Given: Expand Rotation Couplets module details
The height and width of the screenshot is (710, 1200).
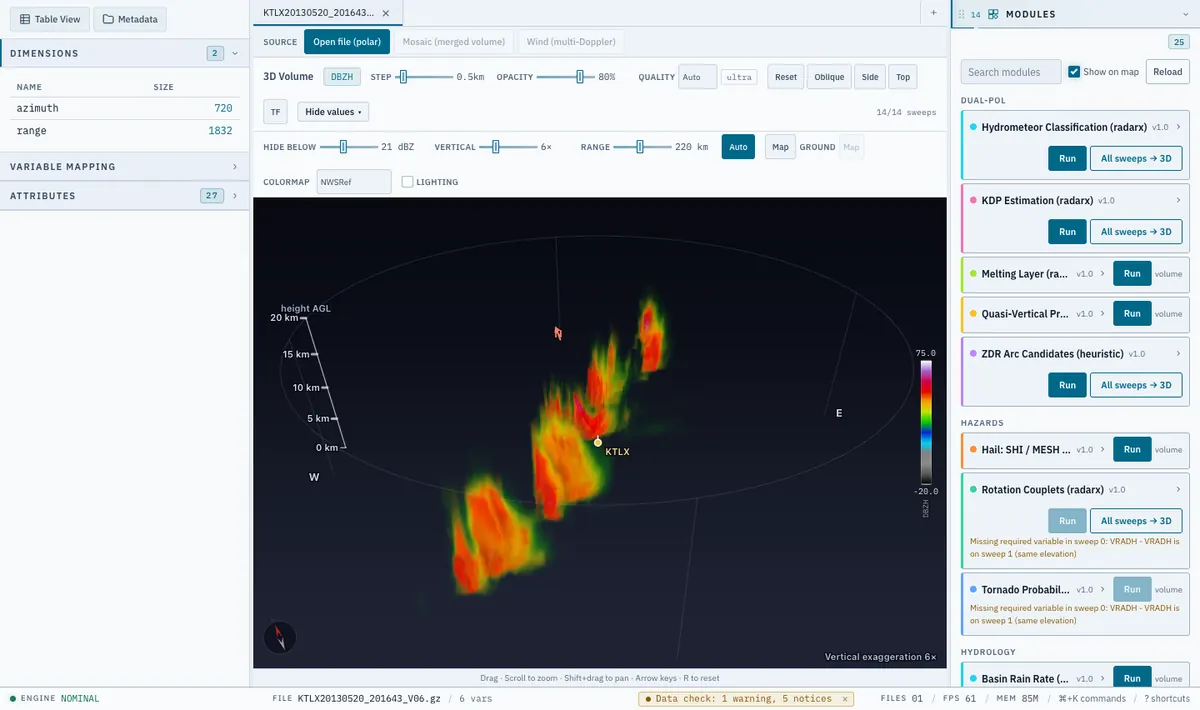Looking at the screenshot, I should click(1179, 490).
